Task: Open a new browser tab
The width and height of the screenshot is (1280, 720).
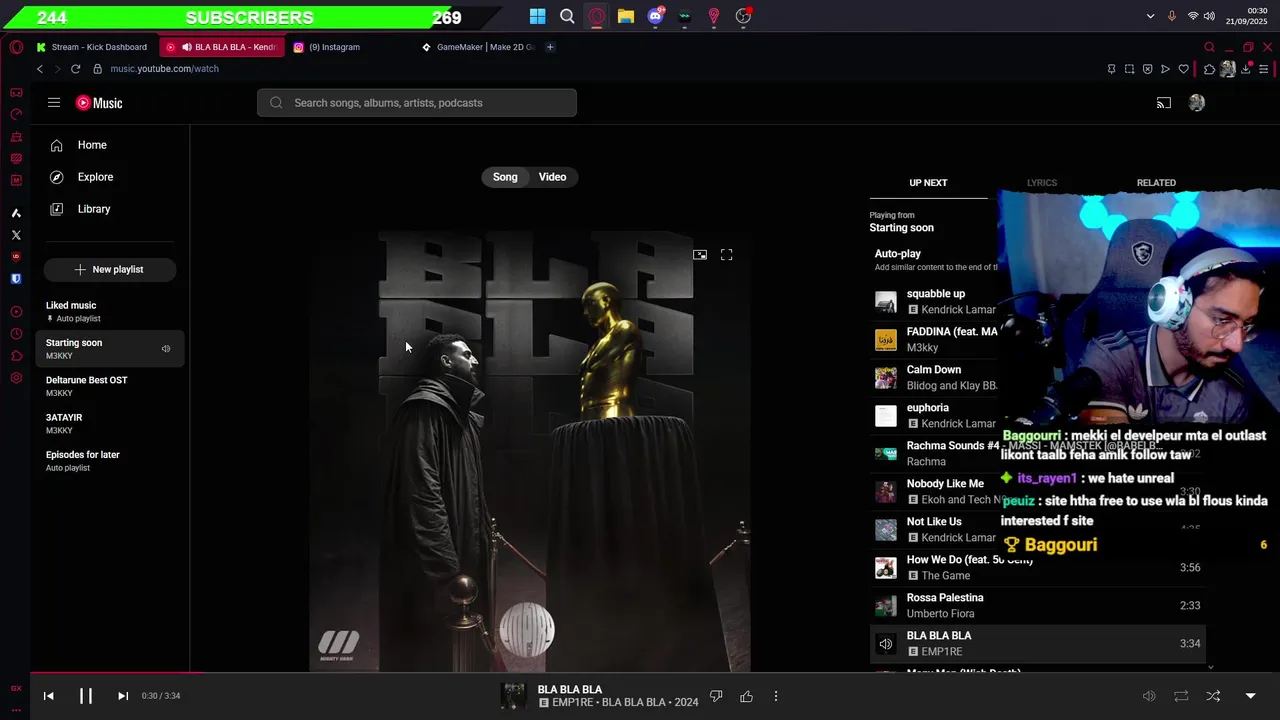Action: pyautogui.click(x=550, y=47)
